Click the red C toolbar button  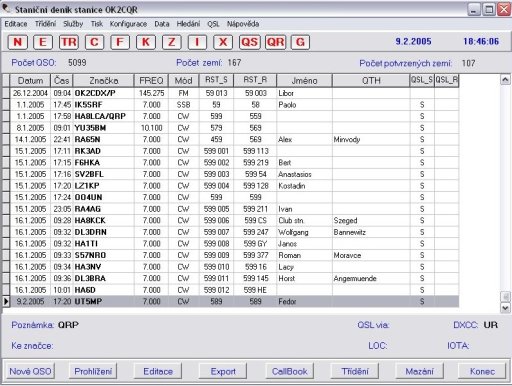click(94, 42)
